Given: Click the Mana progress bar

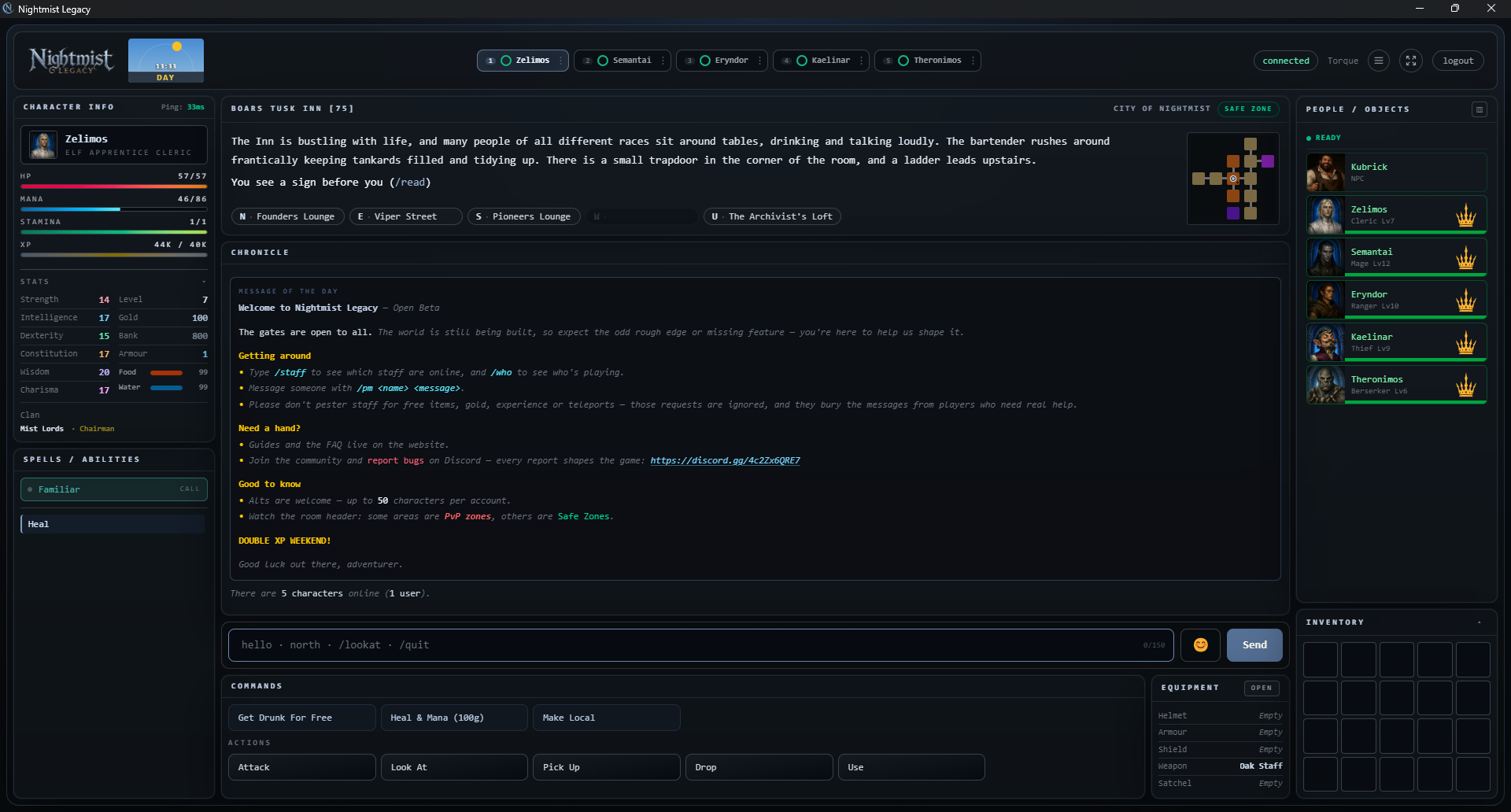Looking at the screenshot, I should pos(114,209).
